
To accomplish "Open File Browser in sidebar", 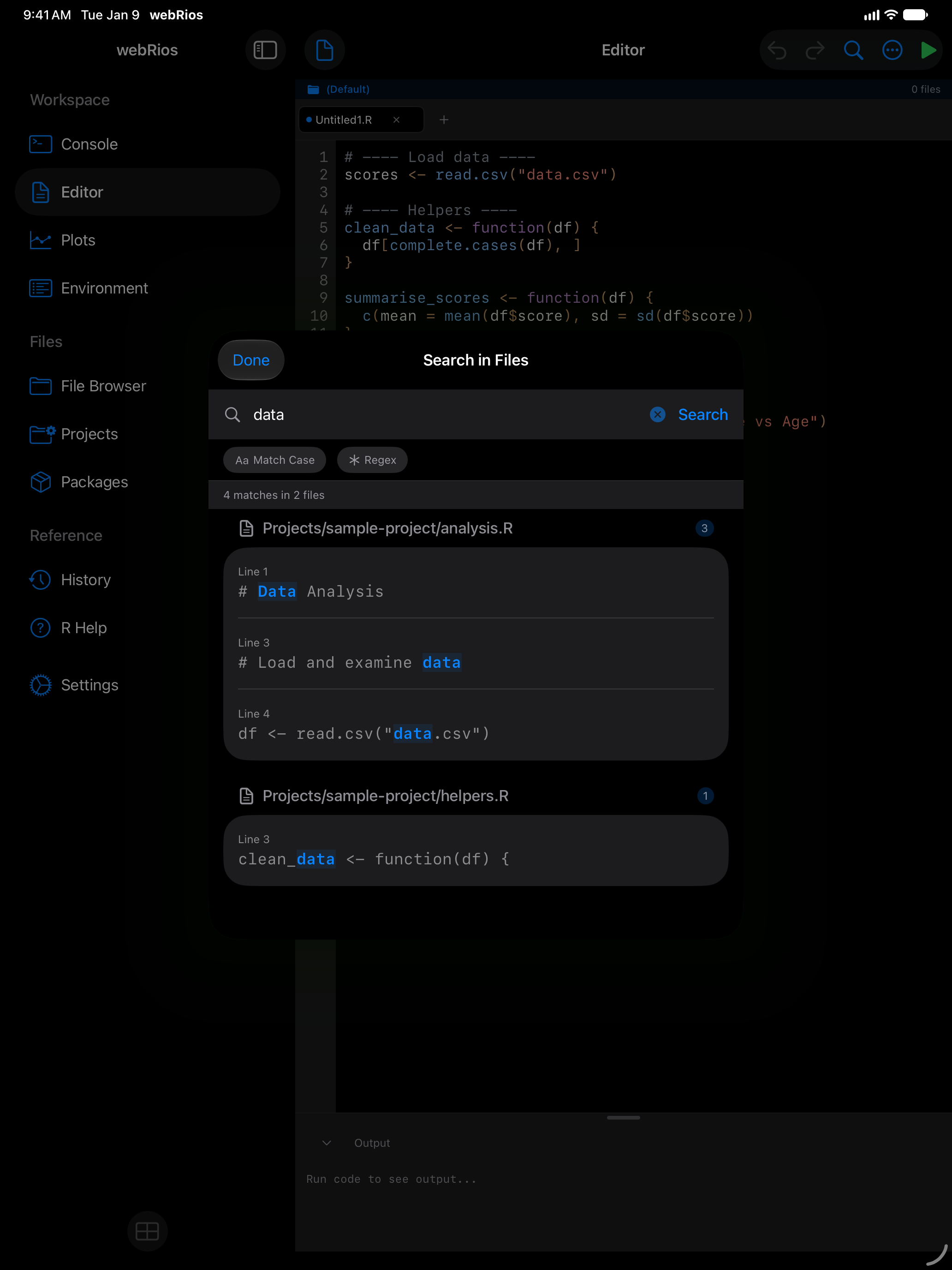I will (x=148, y=386).
